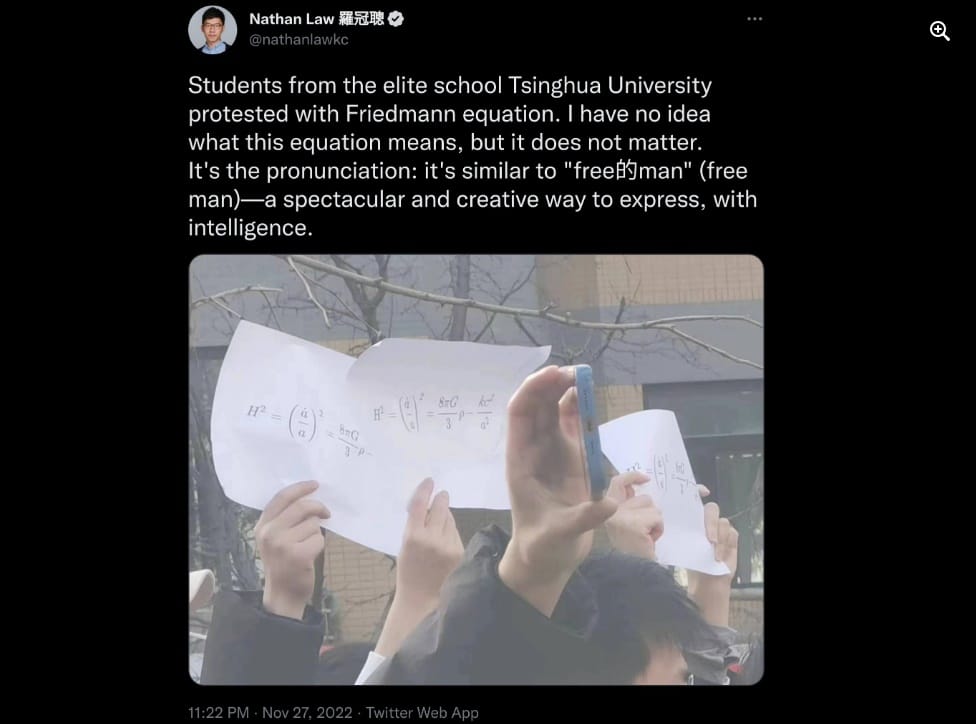976x724 pixels.
Task: Click the magnifier zoom-in icon
Action: 939,31
